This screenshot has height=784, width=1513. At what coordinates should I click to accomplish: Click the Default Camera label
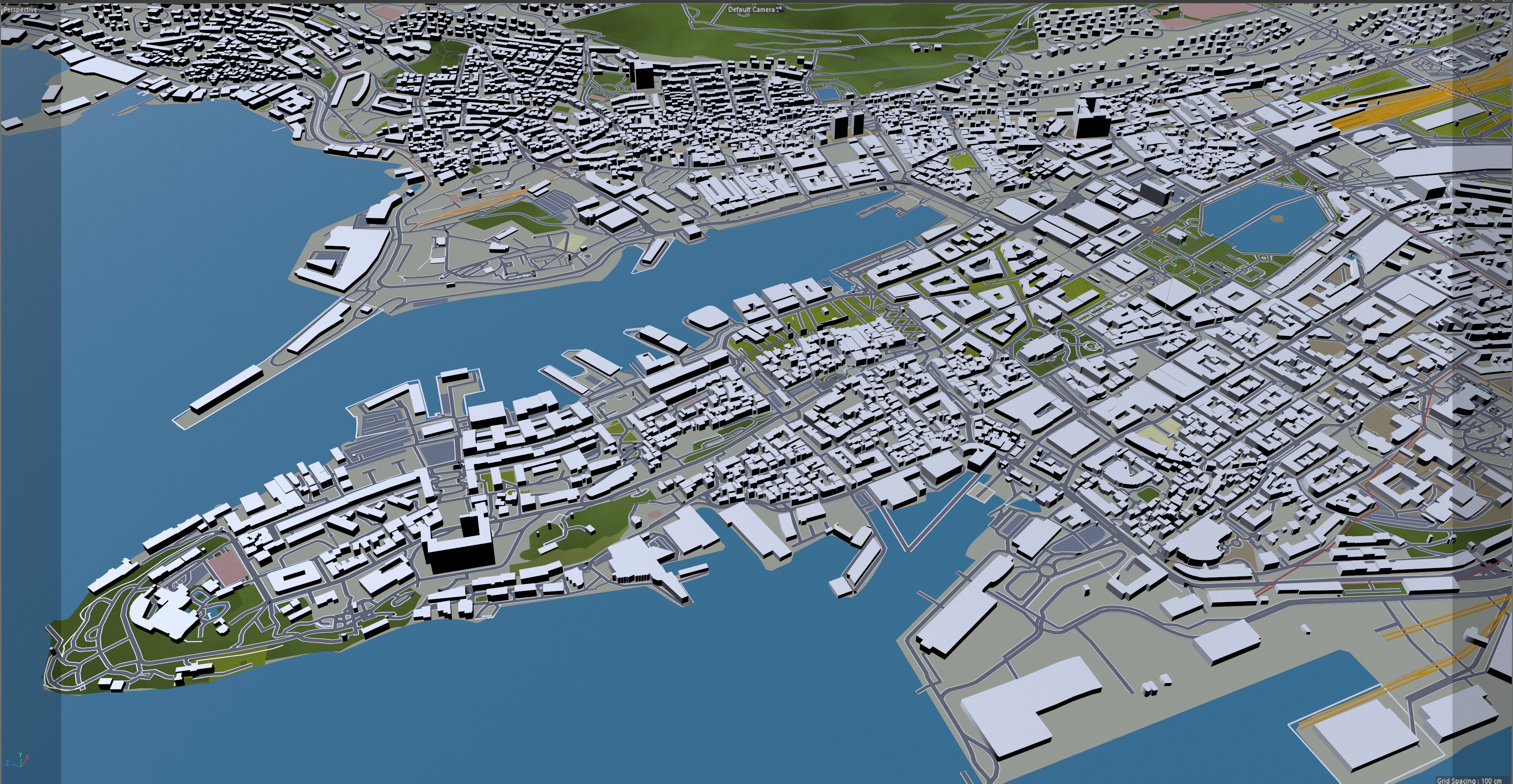click(x=751, y=10)
